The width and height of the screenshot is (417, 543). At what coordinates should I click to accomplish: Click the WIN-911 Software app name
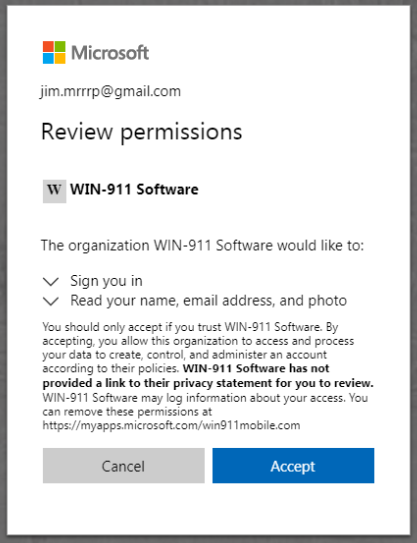tap(134, 189)
